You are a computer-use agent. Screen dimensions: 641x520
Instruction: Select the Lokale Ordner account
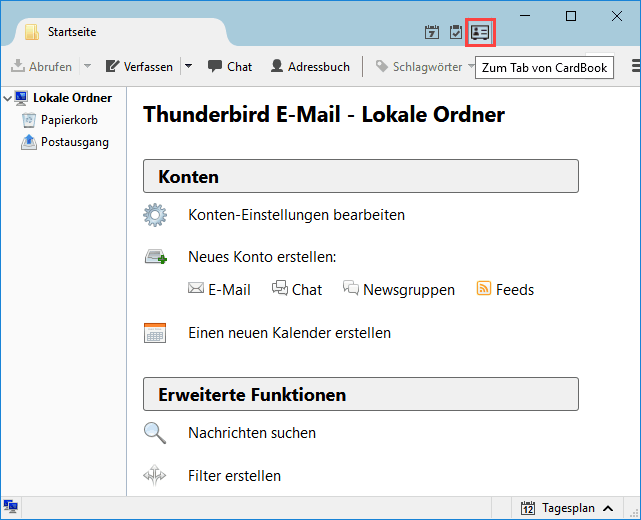pyautogui.click(x=72, y=98)
